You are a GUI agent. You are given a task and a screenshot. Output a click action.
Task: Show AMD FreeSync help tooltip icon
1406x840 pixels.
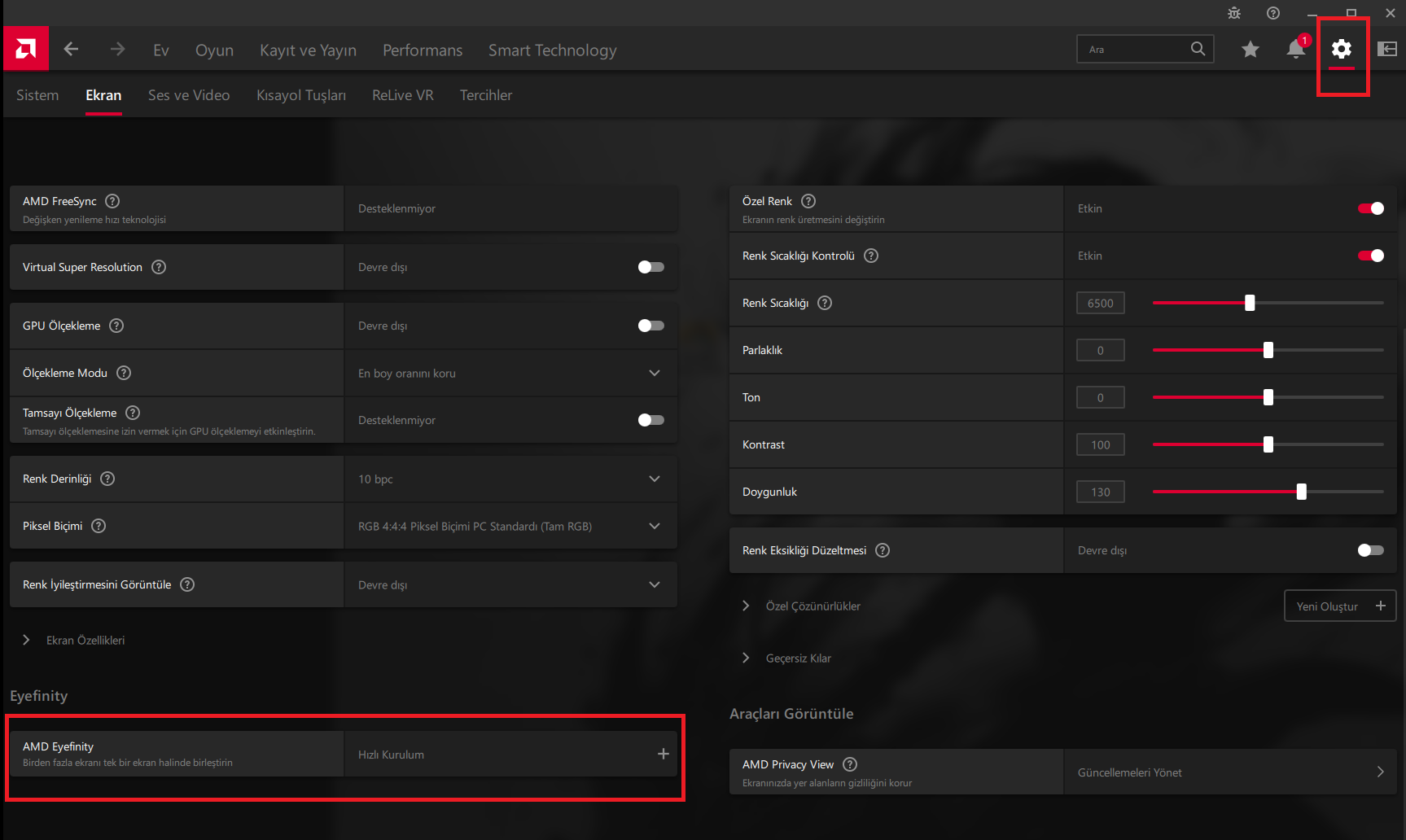(113, 201)
